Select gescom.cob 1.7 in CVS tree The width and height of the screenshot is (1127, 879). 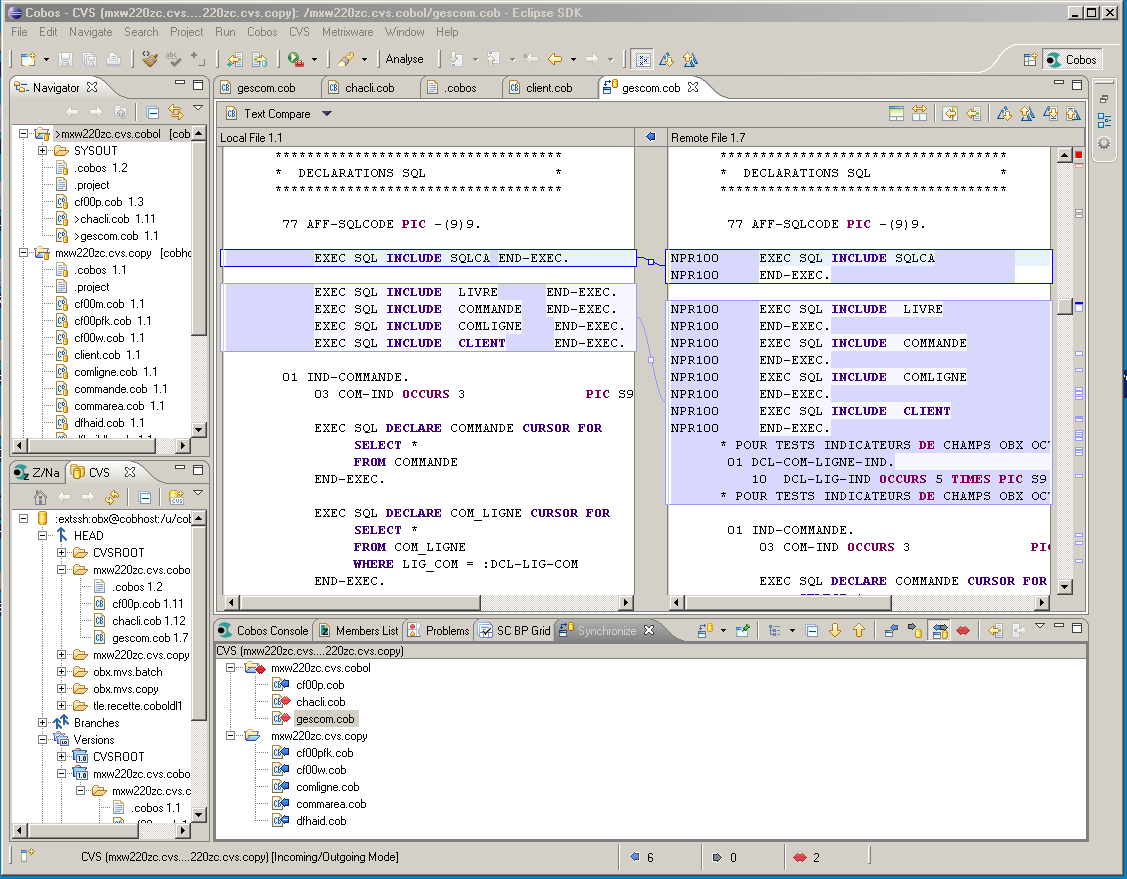[x=150, y=638]
